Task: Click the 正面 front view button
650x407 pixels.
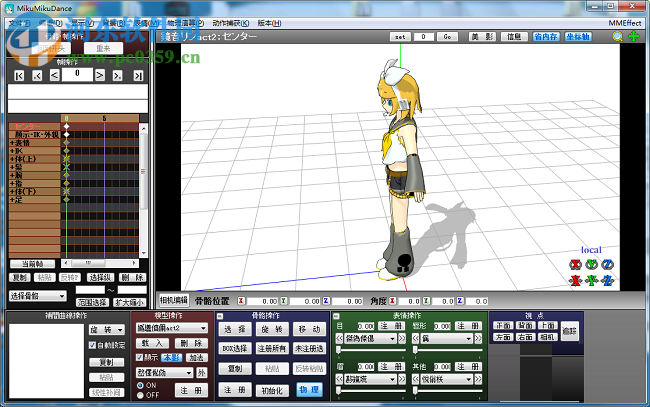Action: click(503, 326)
